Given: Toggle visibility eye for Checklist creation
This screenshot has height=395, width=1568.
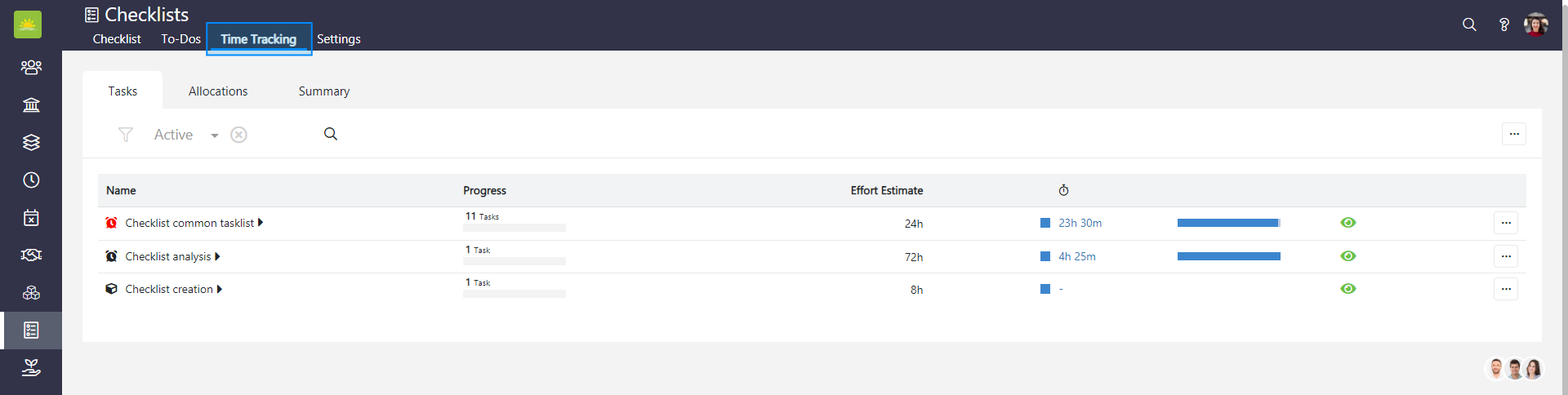Looking at the screenshot, I should pyautogui.click(x=1348, y=289).
